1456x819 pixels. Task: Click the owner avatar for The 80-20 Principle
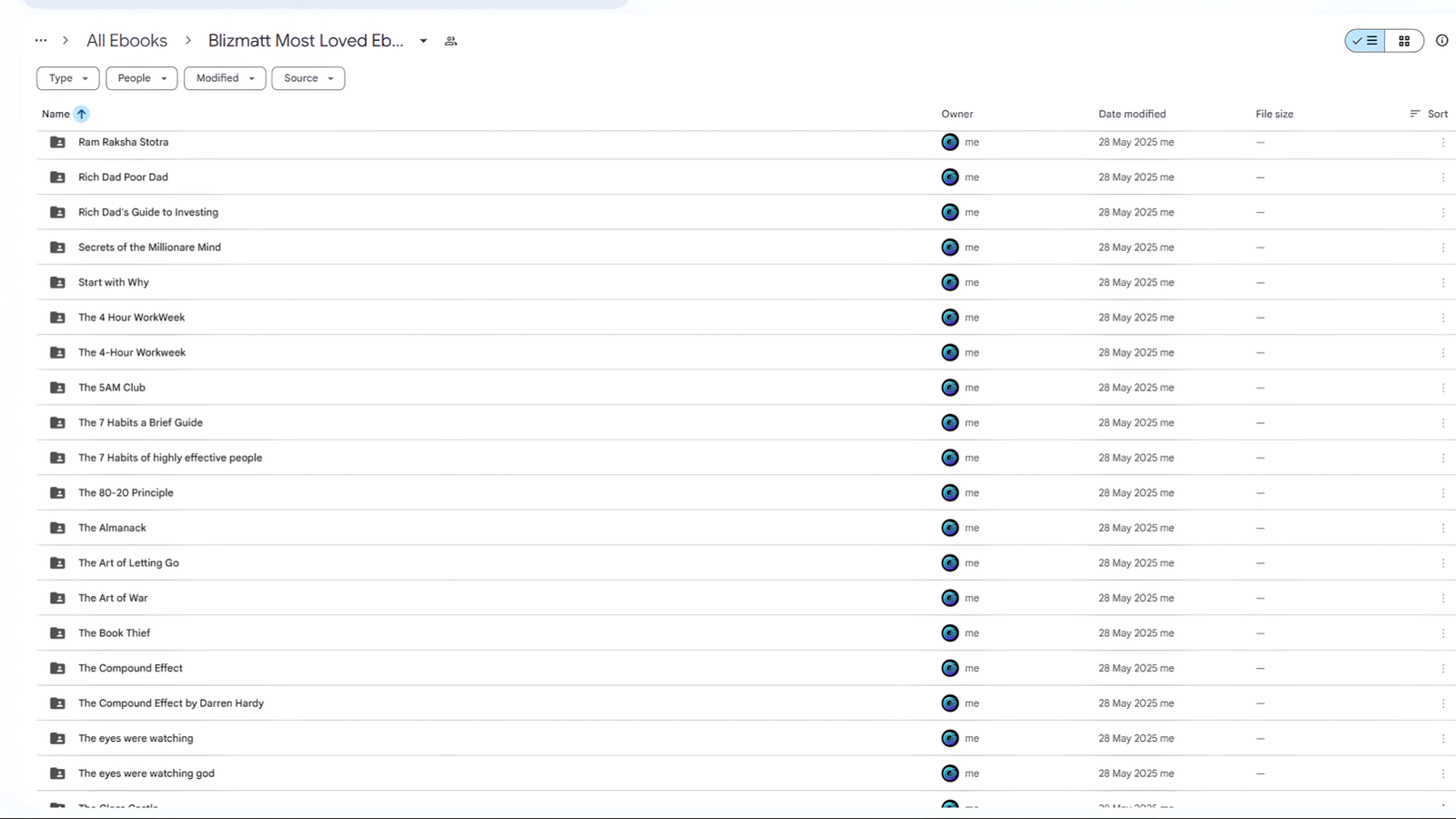pos(950,492)
